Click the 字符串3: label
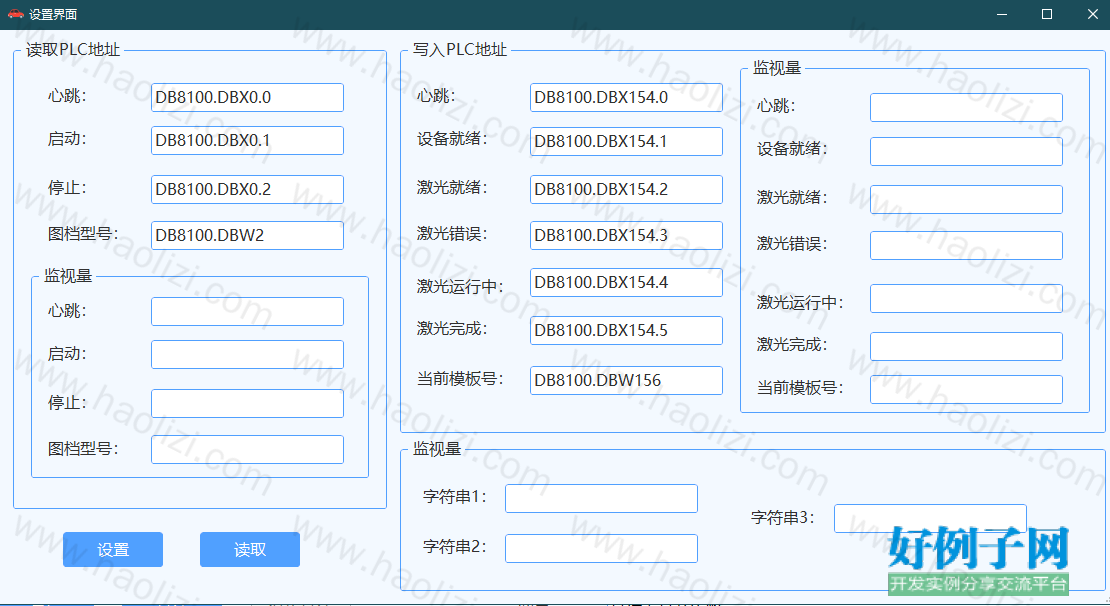 click(x=783, y=518)
